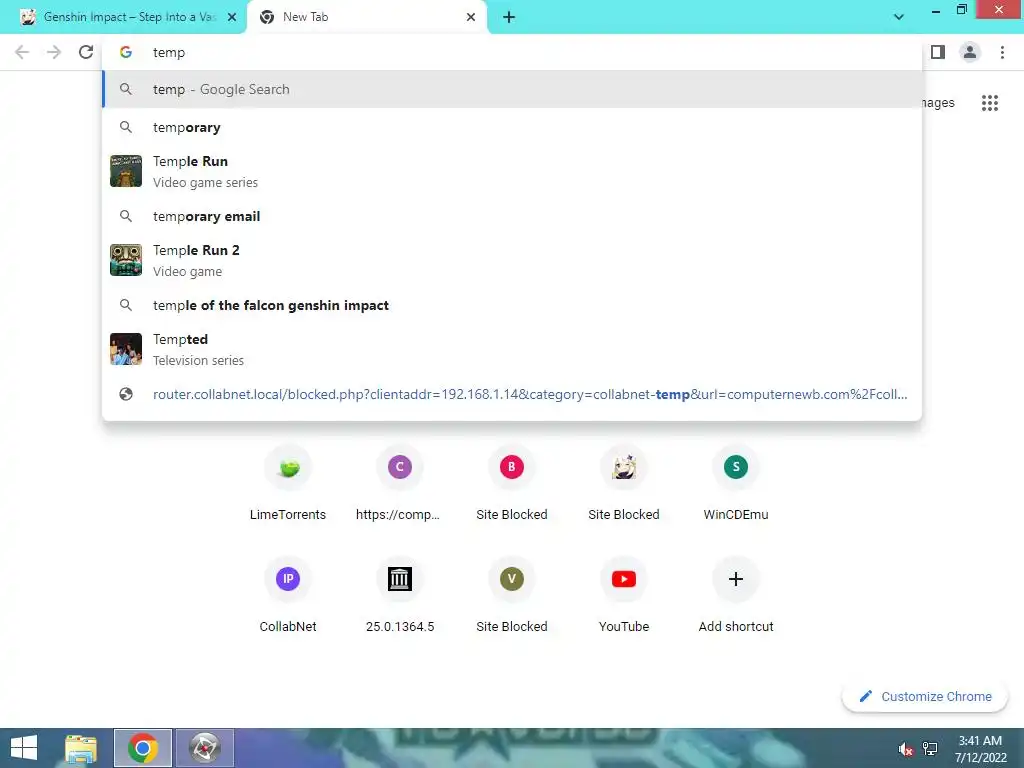The image size is (1024, 768).
Task: Open the LimeTorrents shortcut
Action: pos(288,483)
